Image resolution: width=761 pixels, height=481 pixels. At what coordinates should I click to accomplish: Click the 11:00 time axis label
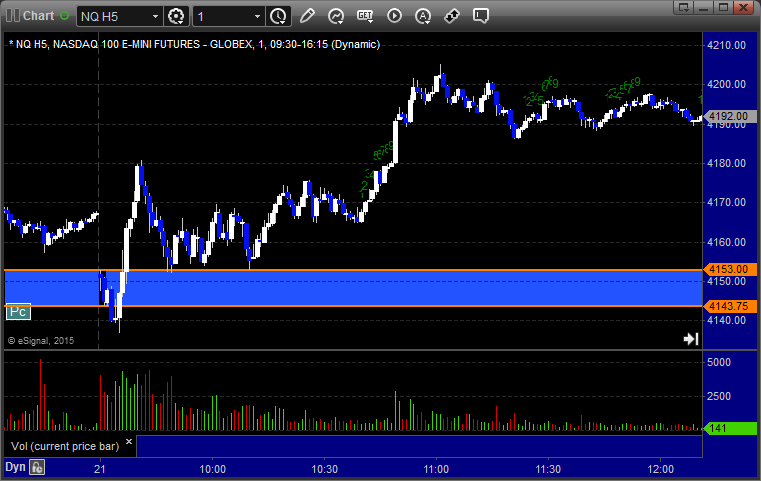coord(436,469)
